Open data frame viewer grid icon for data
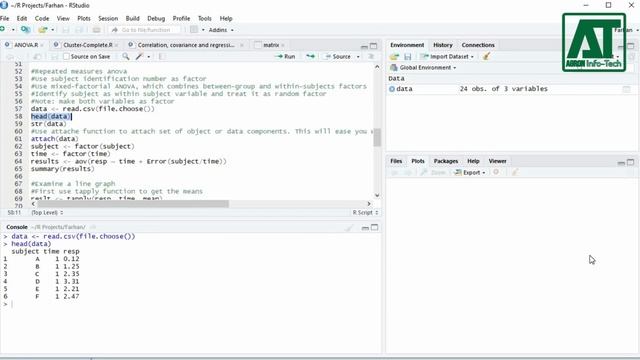 (x=626, y=89)
